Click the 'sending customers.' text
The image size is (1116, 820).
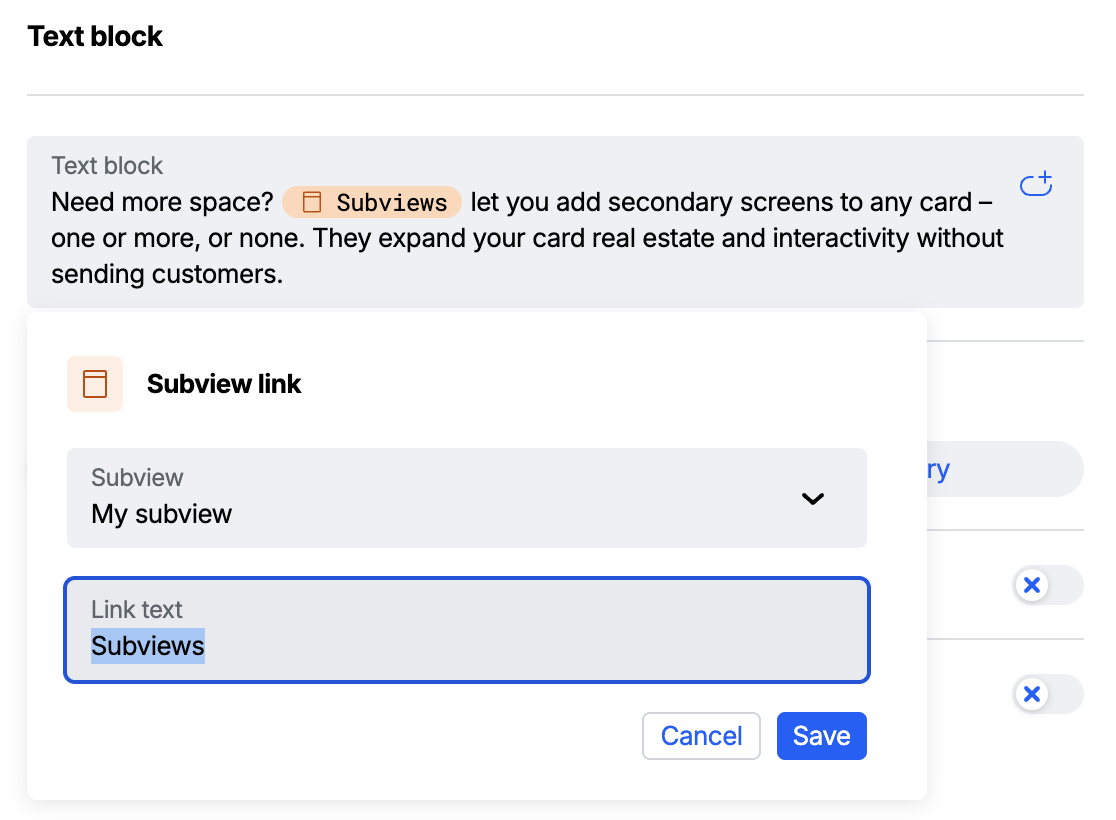167,274
